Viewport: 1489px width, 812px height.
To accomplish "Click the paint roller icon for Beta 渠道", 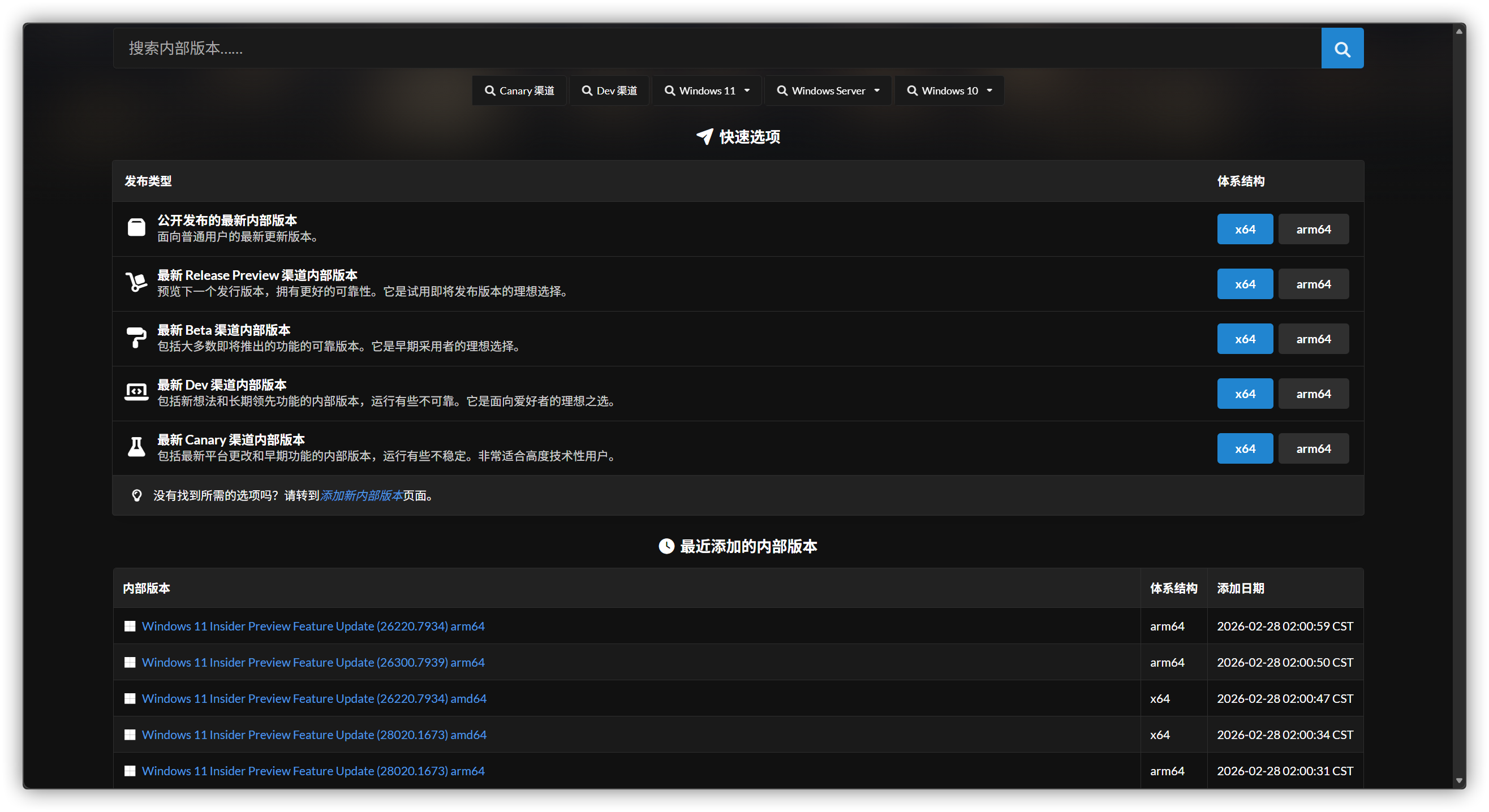I will [136, 338].
